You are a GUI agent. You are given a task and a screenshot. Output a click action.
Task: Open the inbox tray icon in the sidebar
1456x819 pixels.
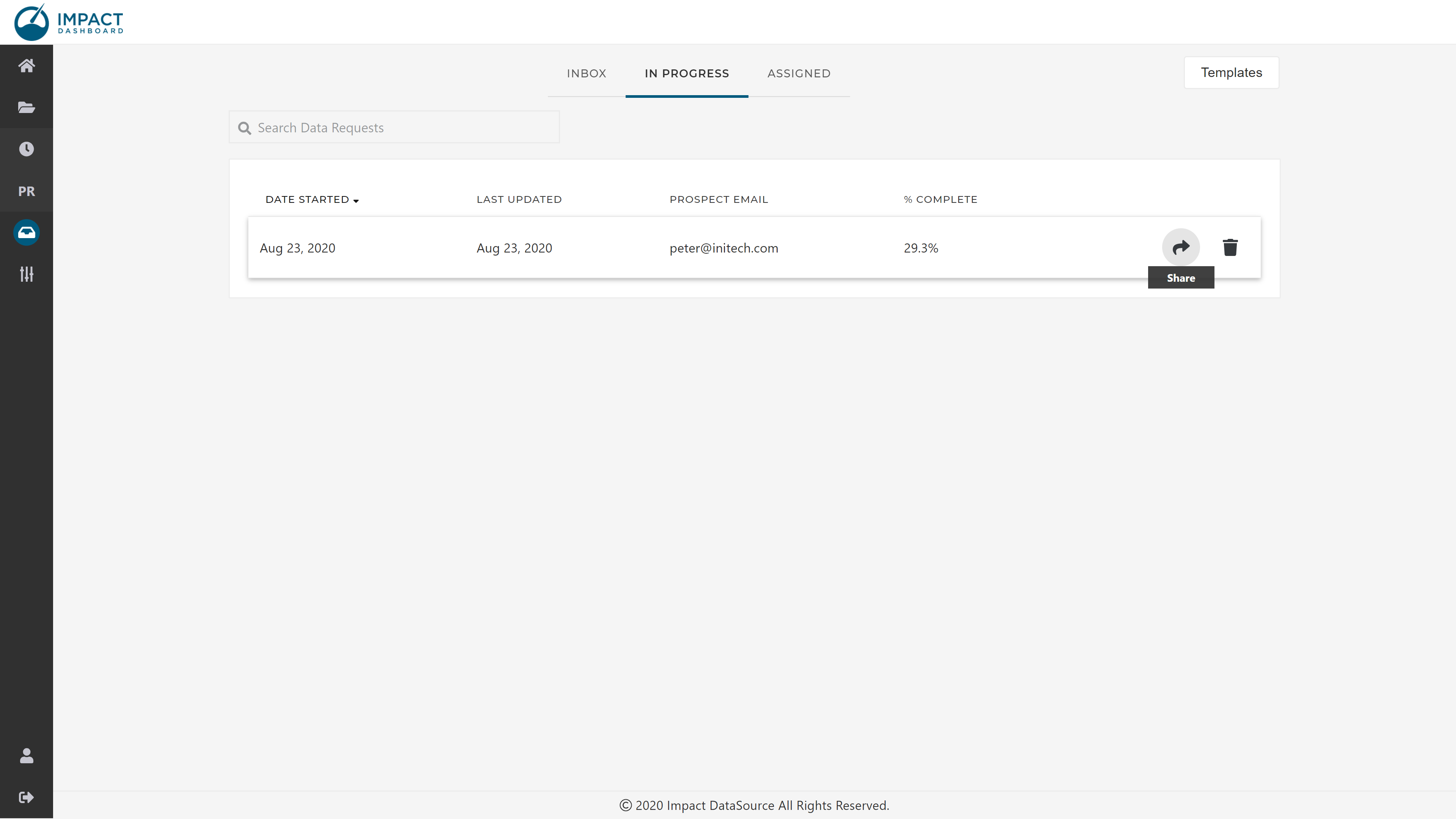coord(27,232)
